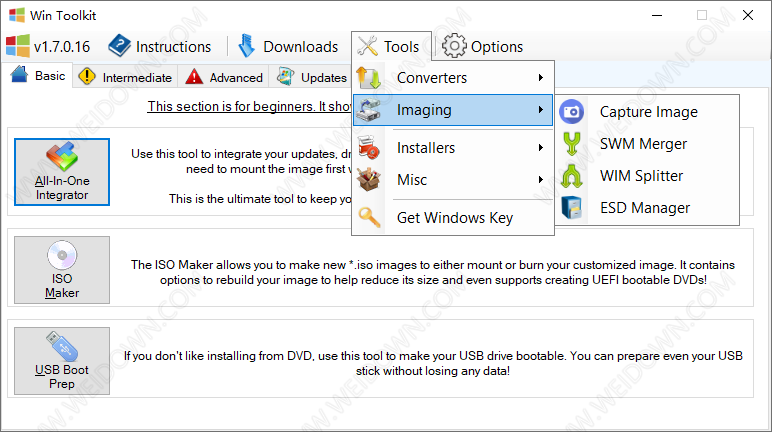Open the Options menu
This screenshot has width=772, height=432.
(482, 46)
